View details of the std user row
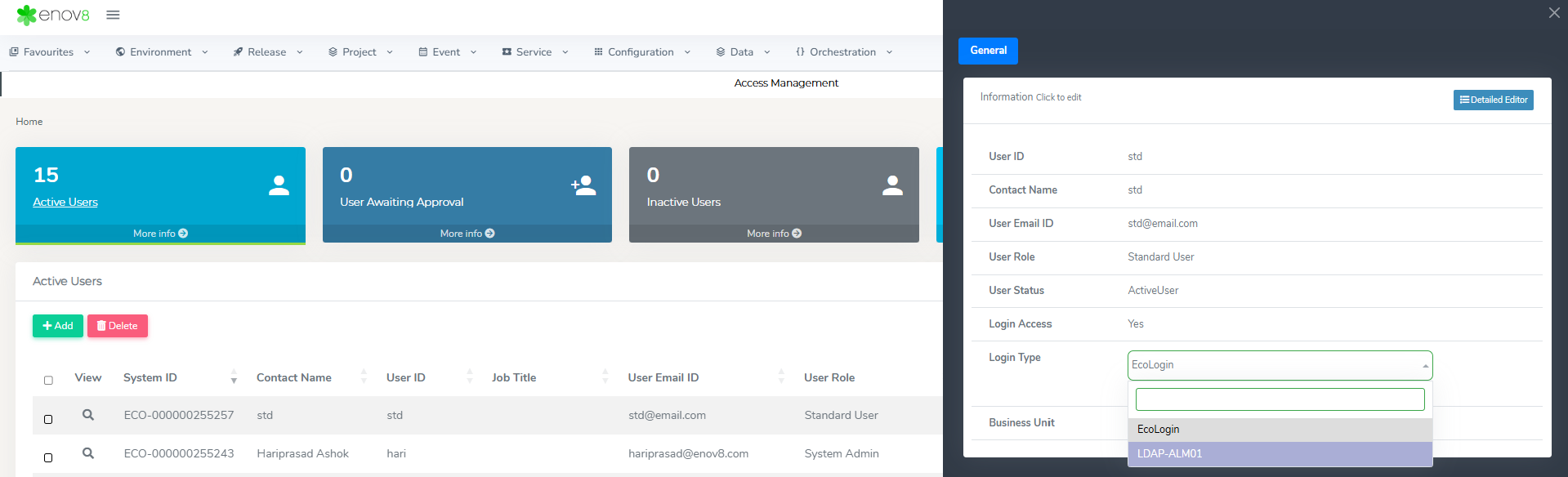 click(x=88, y=415)
